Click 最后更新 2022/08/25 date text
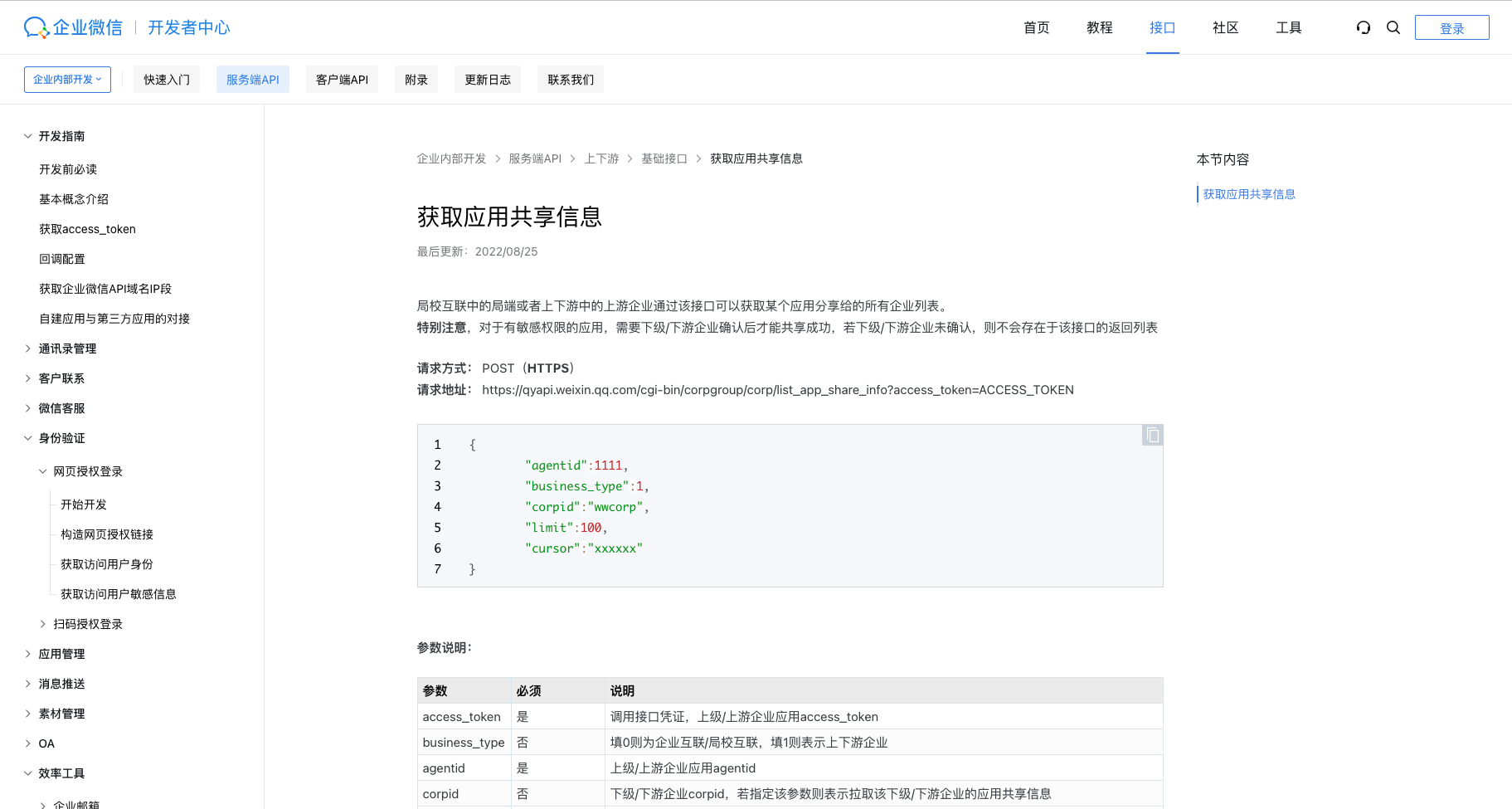 pos(477,251)
